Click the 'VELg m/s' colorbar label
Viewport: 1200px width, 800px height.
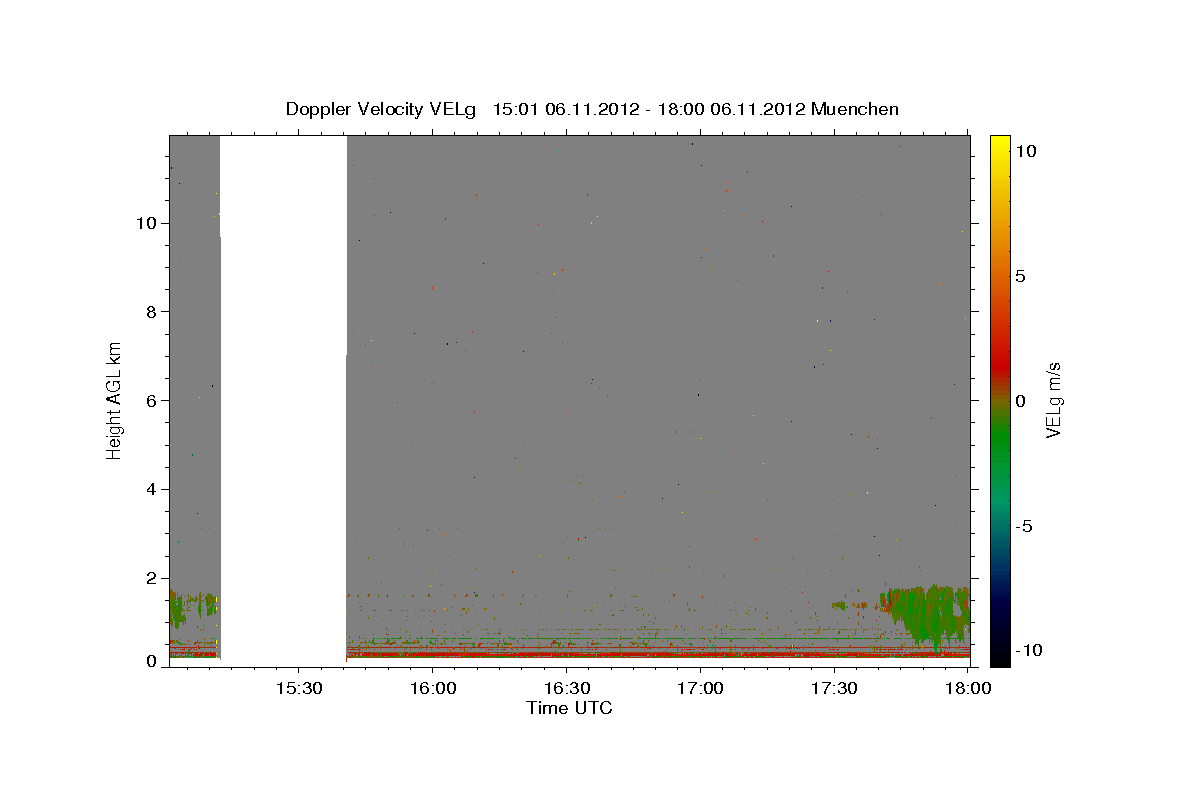1054,400
